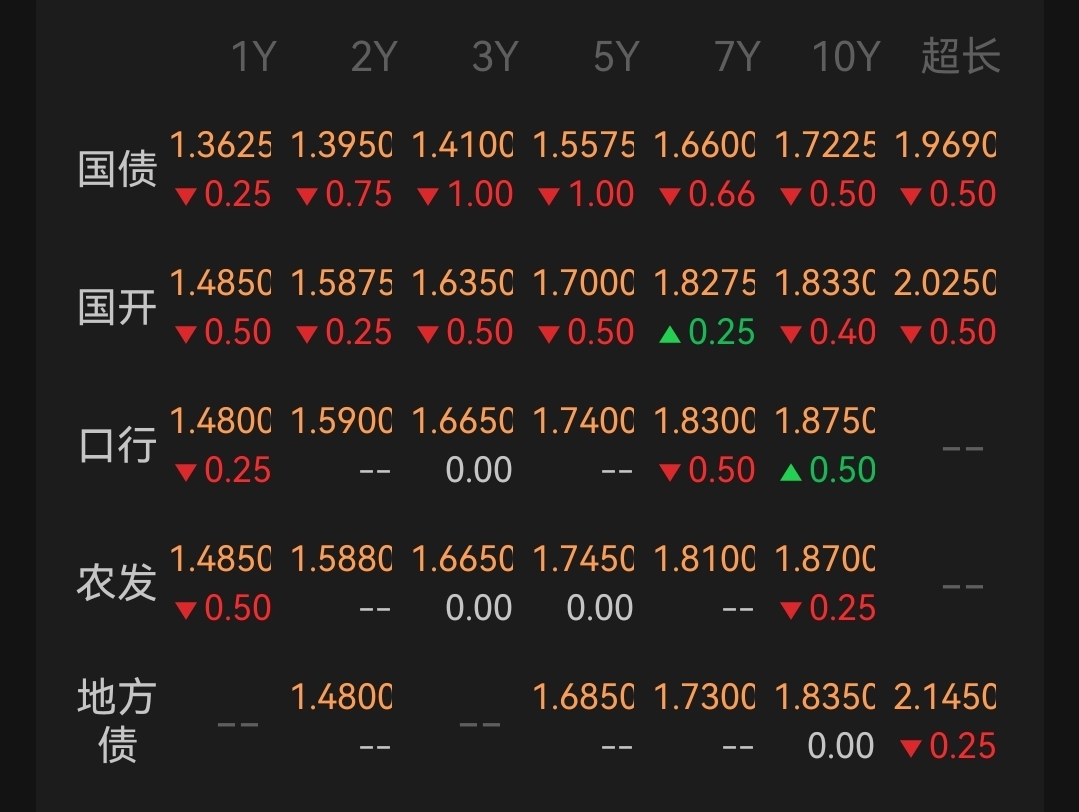Open the 国债 row label
This screenshot has height=812, width=1079.
coord(117,169)
